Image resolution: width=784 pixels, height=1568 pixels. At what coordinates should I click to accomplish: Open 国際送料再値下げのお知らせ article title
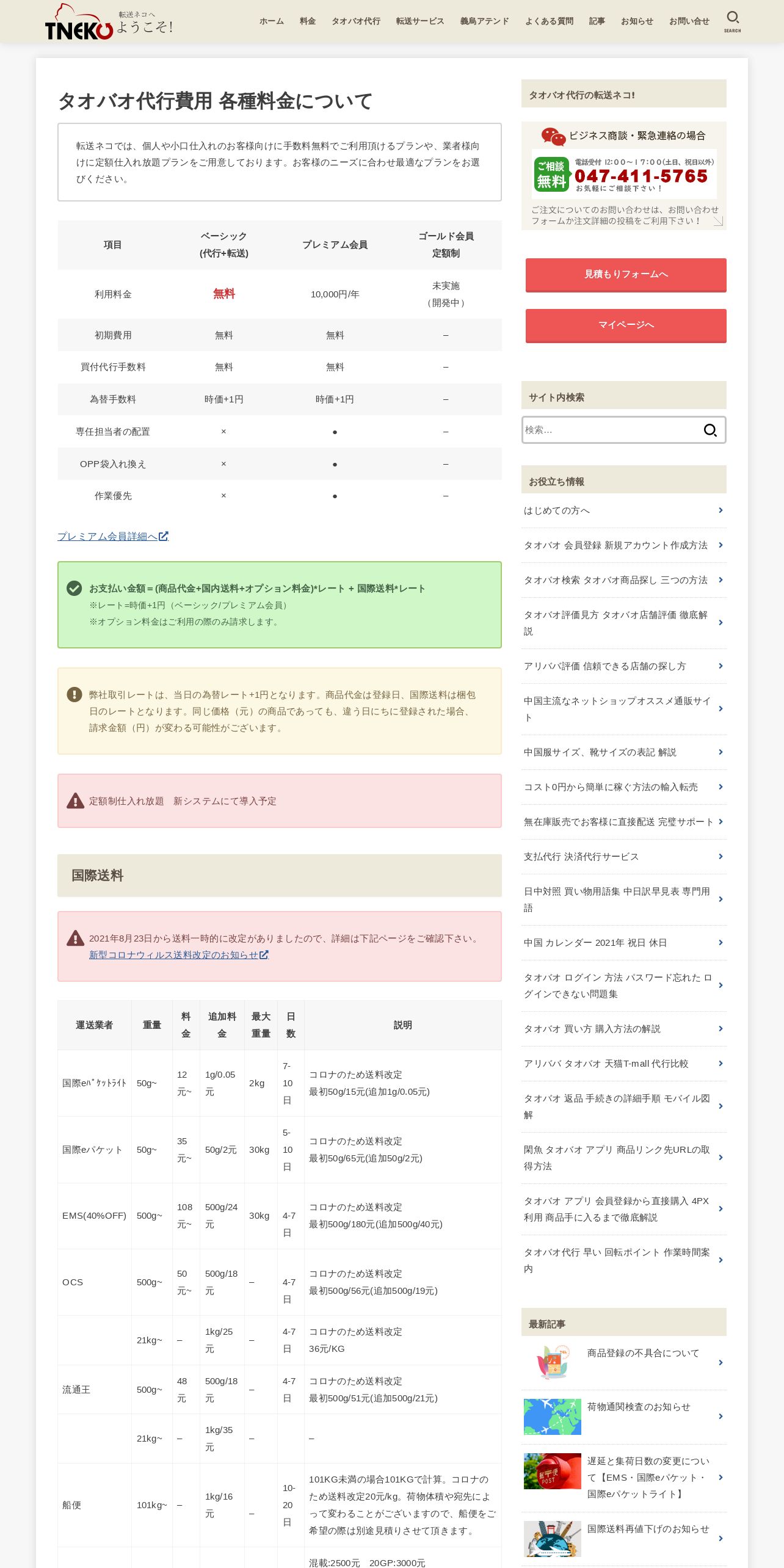pos(648,1529)
